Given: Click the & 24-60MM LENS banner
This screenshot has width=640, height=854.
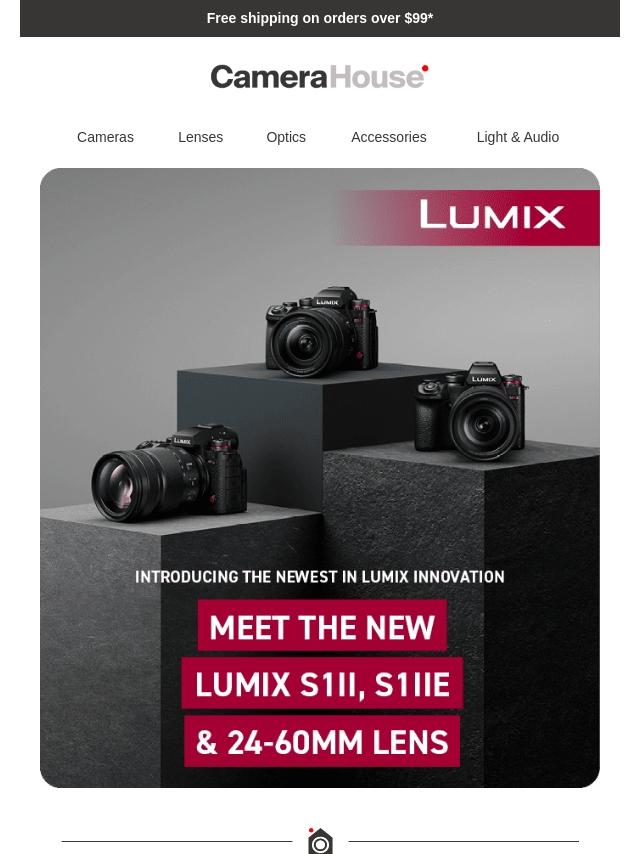Looking at the screenshot, I should tap(322, 741).
